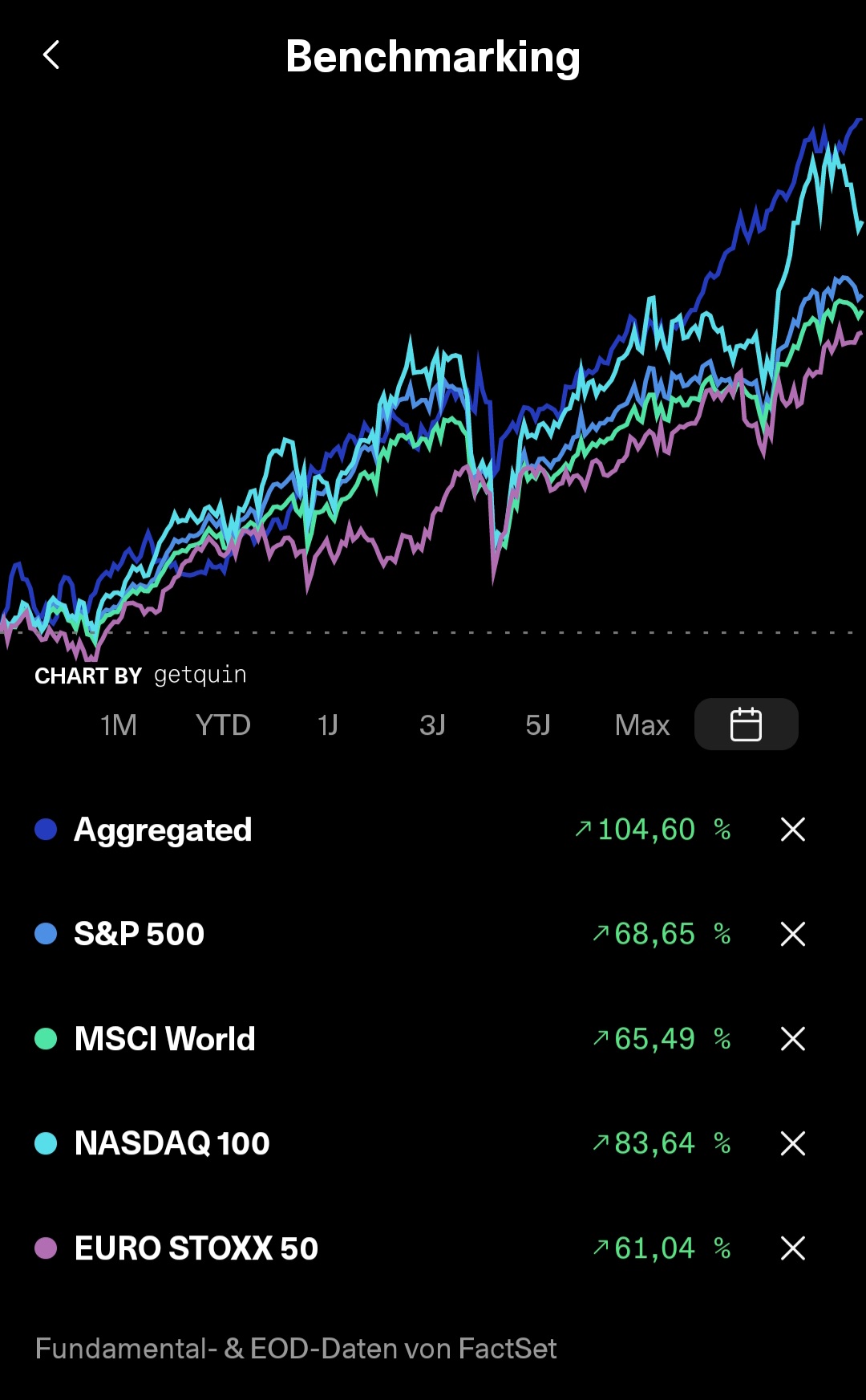Tap the S&P 500 row label
This screenshot has height=1400, width=866.
(140, 934)
